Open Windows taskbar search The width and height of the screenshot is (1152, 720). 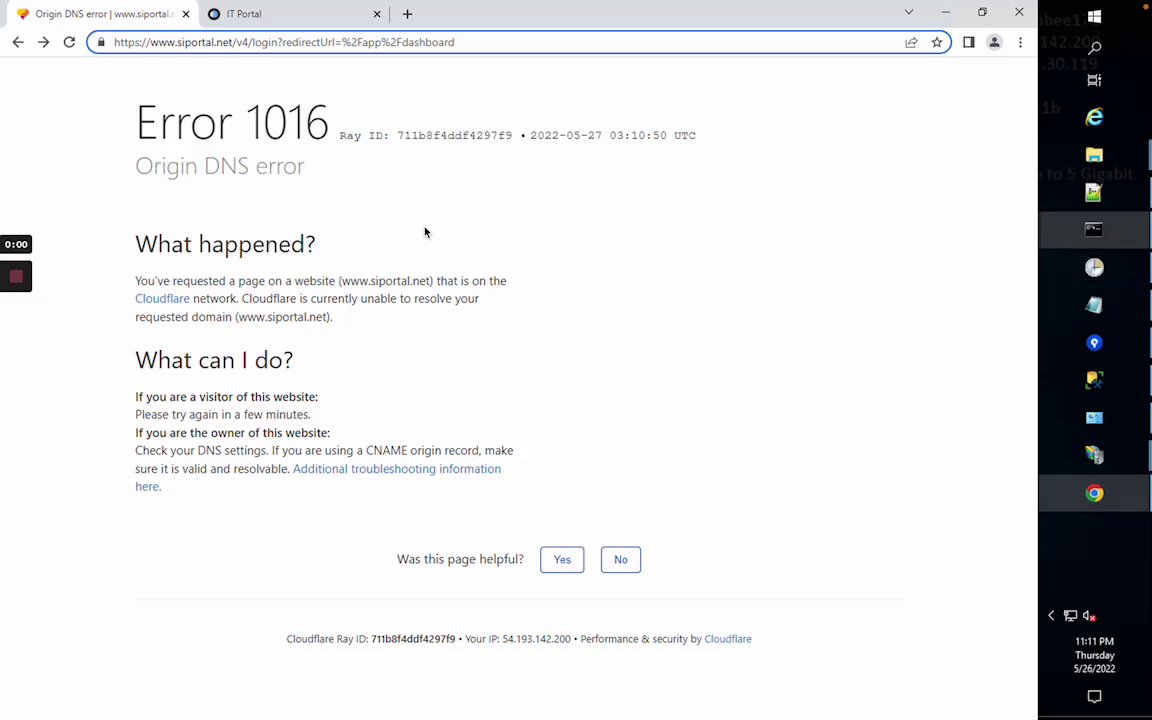(1094, 48)
